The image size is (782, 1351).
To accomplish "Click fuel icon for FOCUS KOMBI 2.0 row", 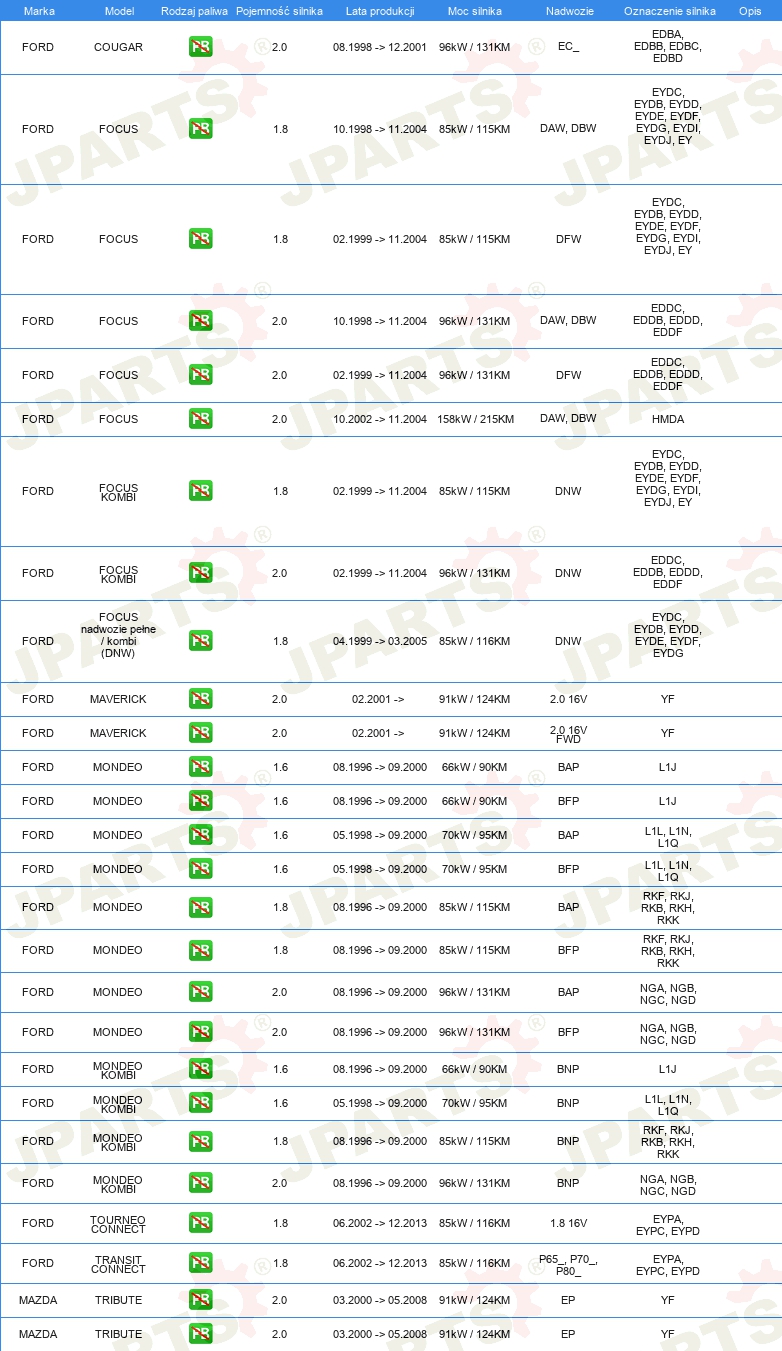I will (201, 573).
